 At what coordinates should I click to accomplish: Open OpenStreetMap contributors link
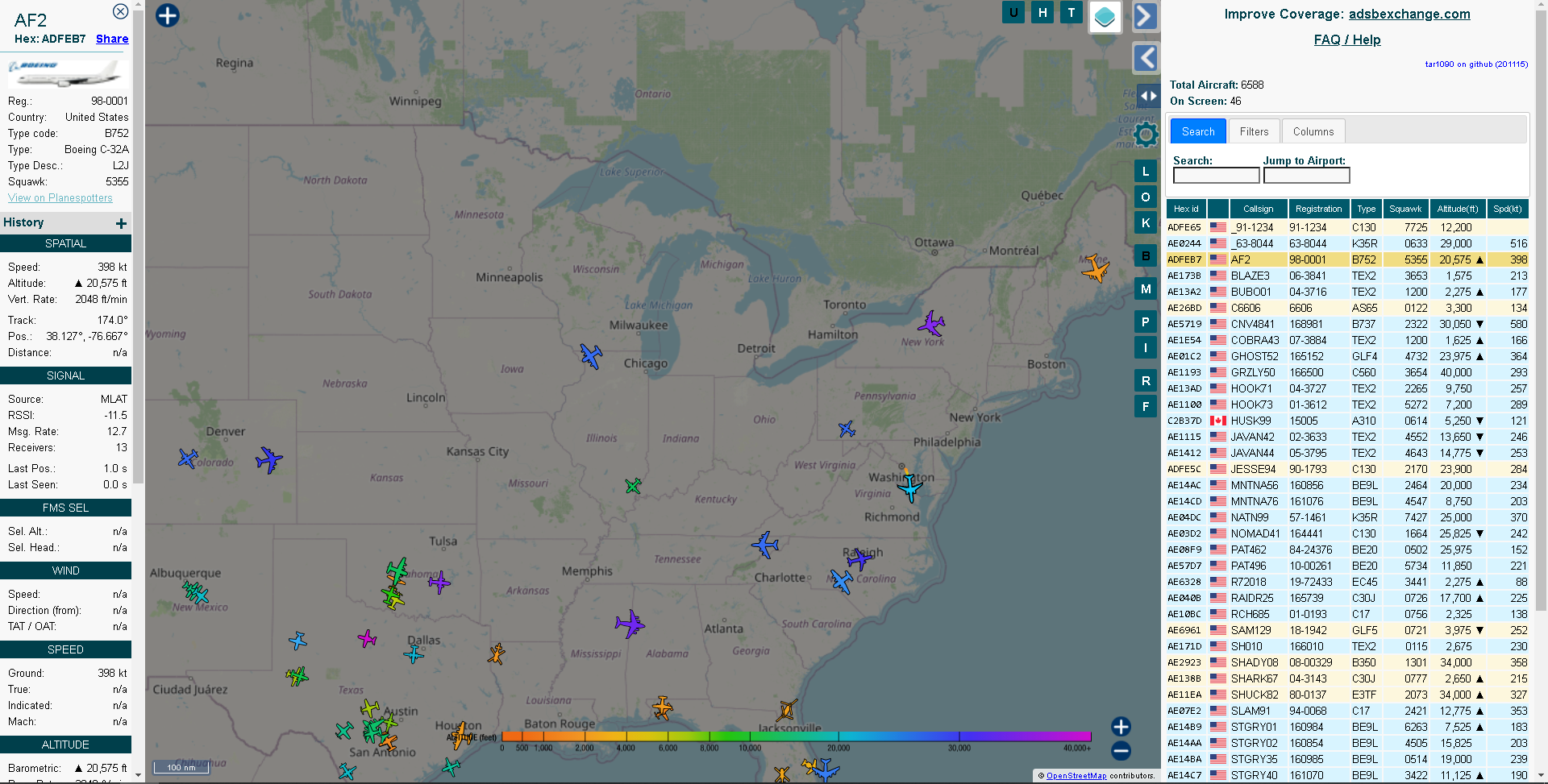[x=1076, y=776]
